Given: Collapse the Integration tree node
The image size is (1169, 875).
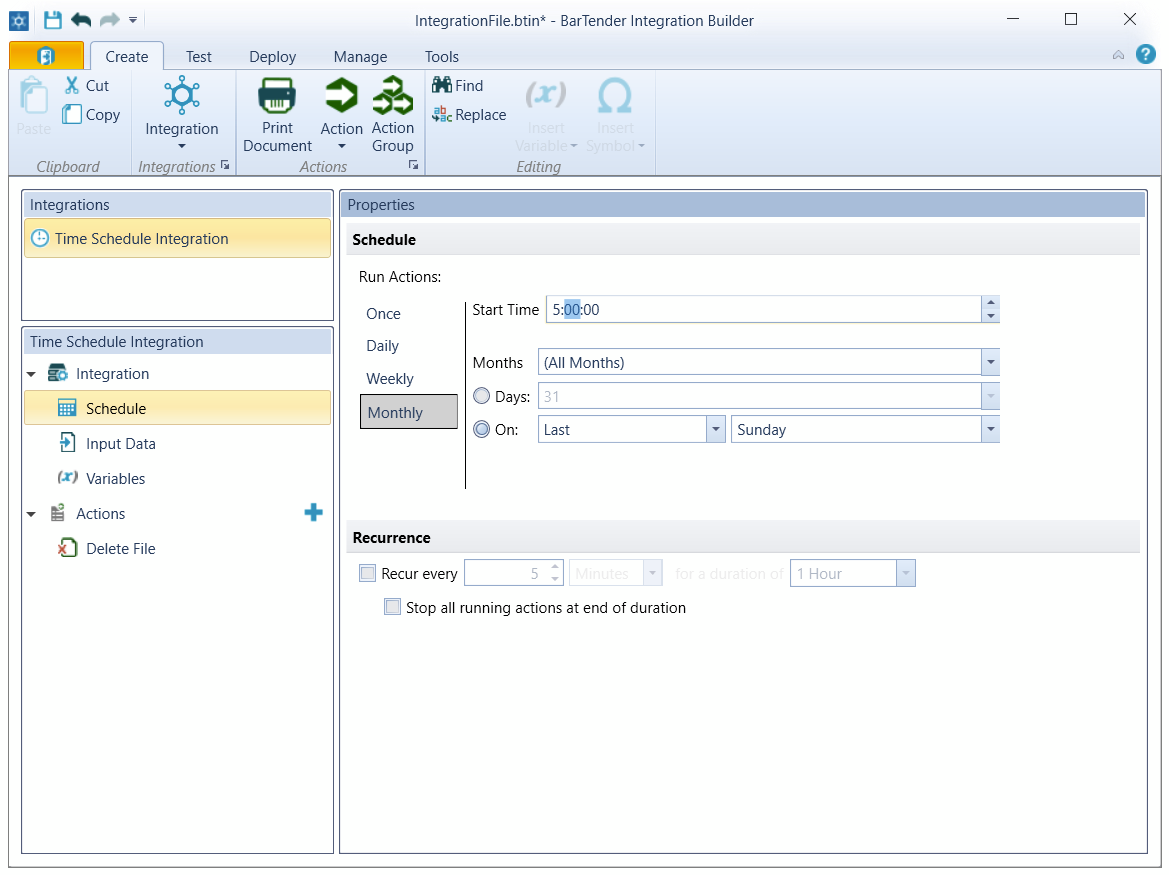Looking at the screenshot, I should click(31, 374).
